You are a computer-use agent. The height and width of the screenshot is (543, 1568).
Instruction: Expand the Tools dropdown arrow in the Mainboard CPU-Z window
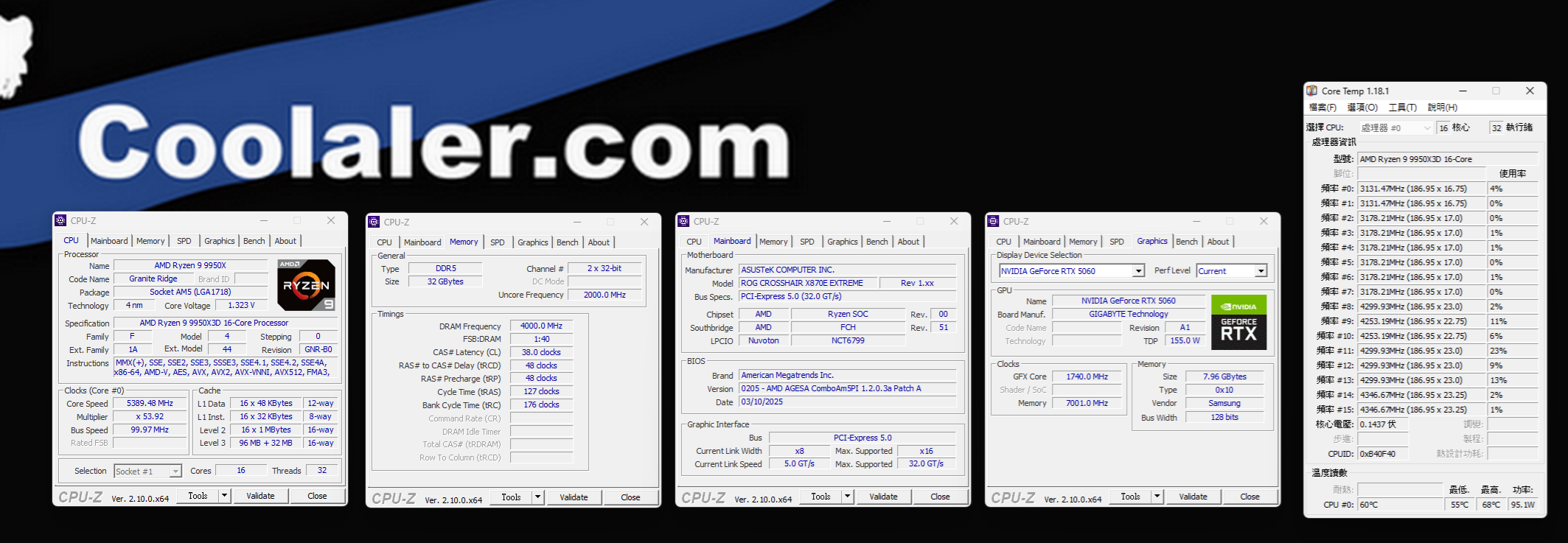(x=848, y=497)
